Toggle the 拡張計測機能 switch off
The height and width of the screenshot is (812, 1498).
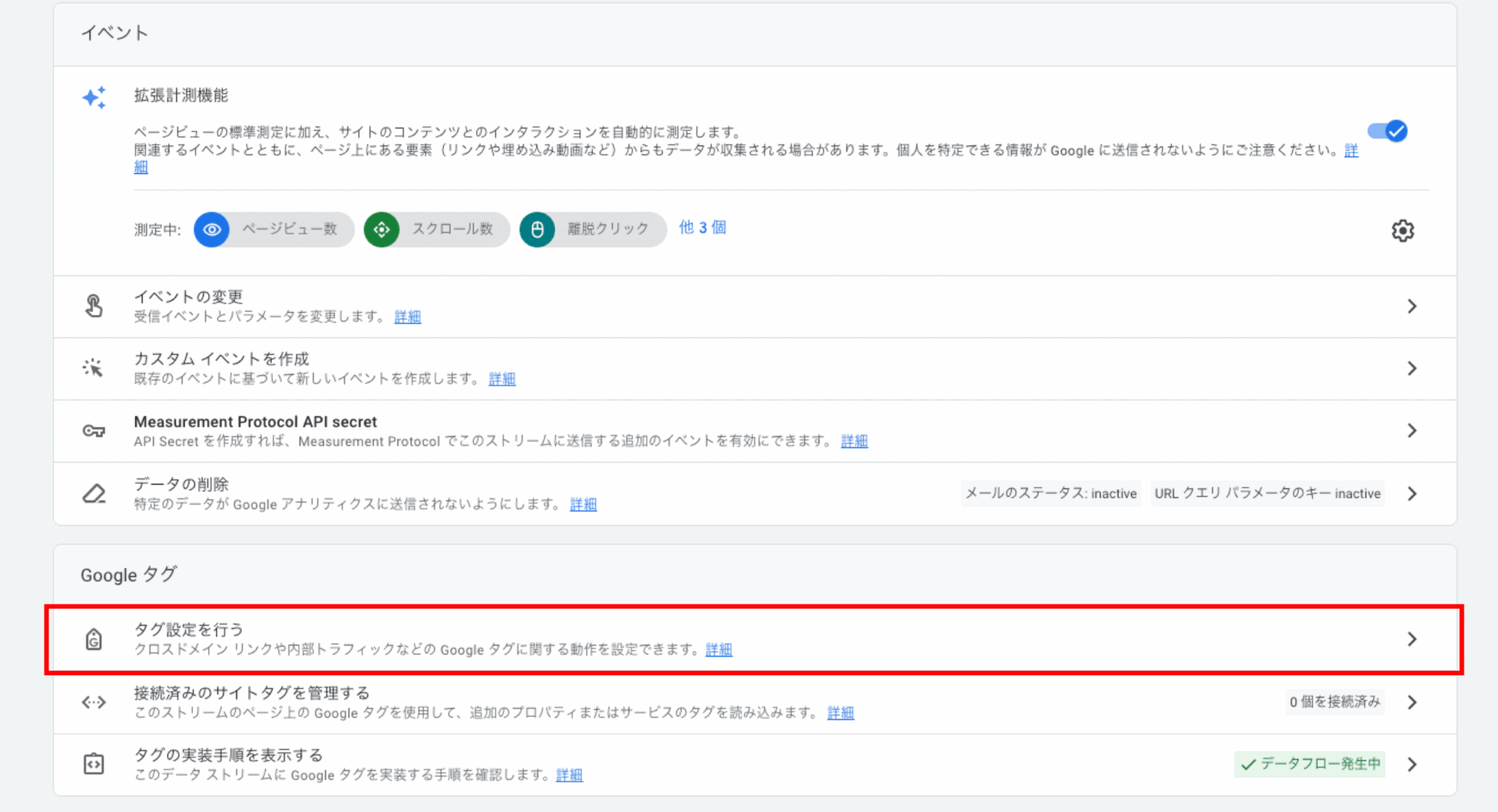(1387, 131)
